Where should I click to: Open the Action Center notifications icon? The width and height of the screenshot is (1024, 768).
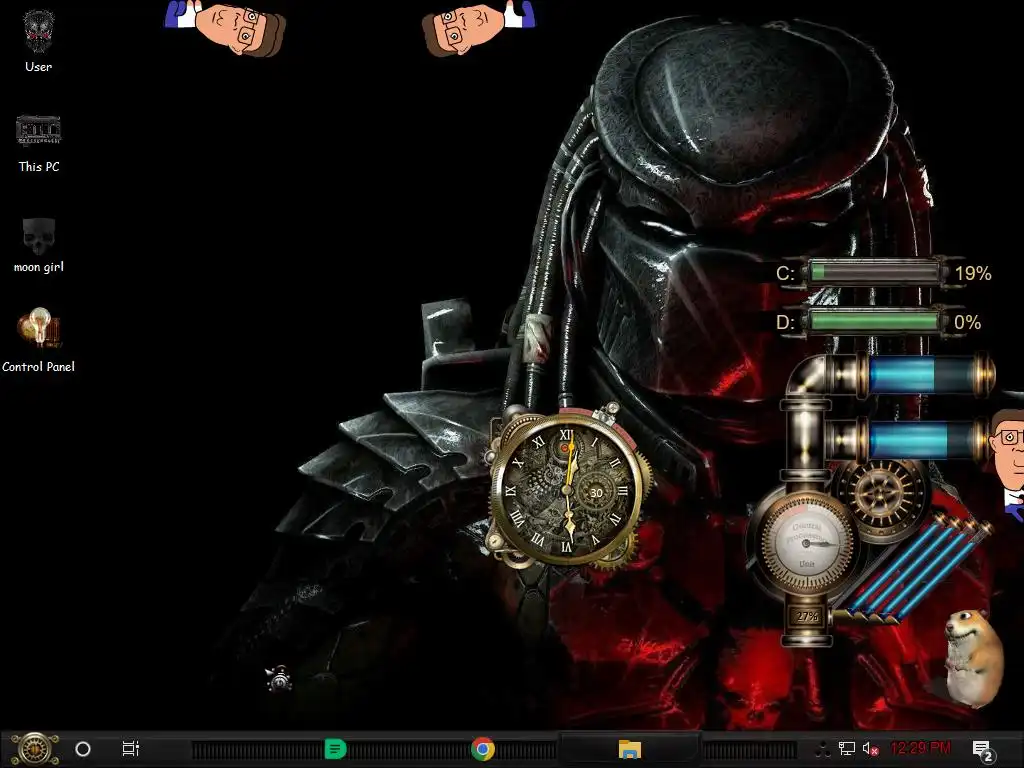tap(982, 750)
